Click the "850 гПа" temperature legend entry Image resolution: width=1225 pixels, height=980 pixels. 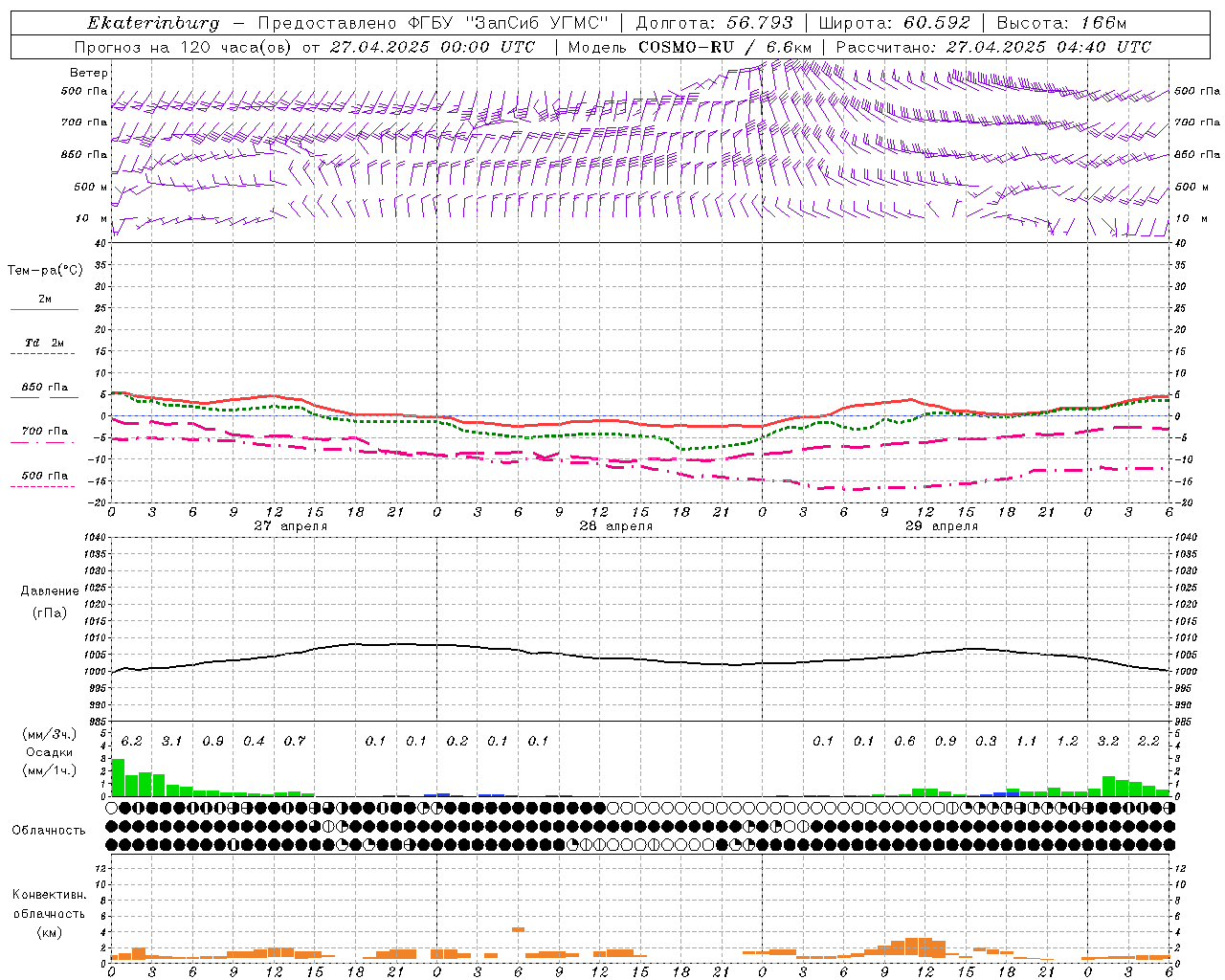pyautogui.click(x=45, y=388)
